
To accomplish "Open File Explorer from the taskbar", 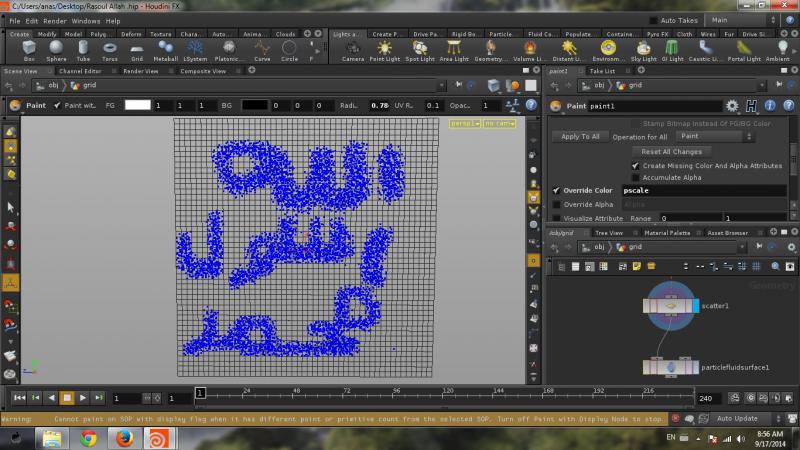I will tap(52, 439).
